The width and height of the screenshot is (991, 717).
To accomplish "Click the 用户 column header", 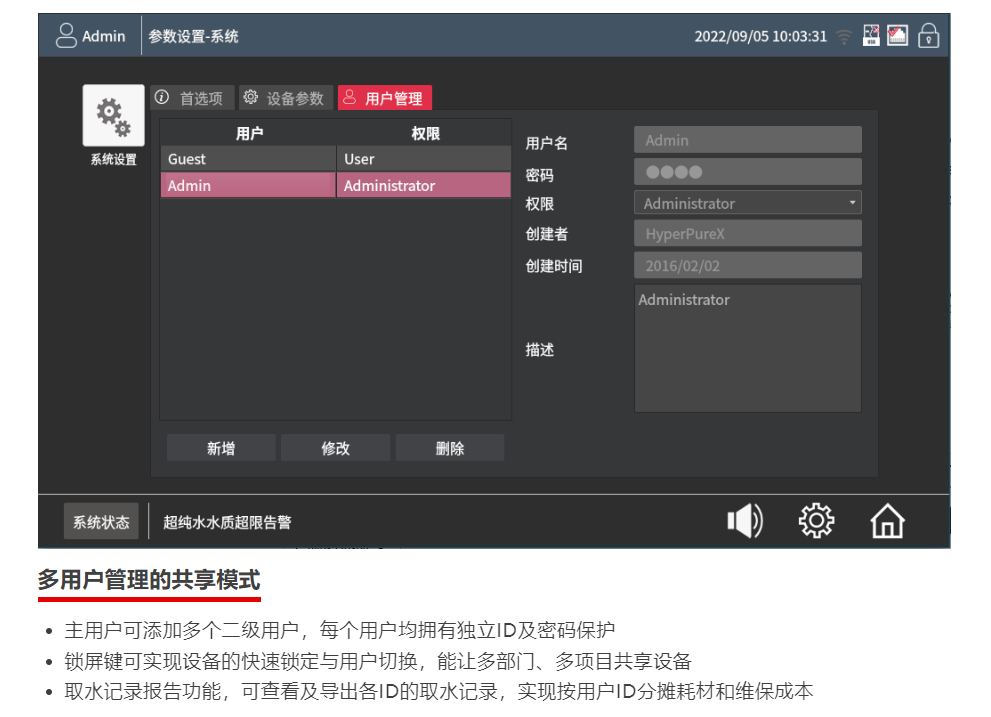I will click(249, 133).
